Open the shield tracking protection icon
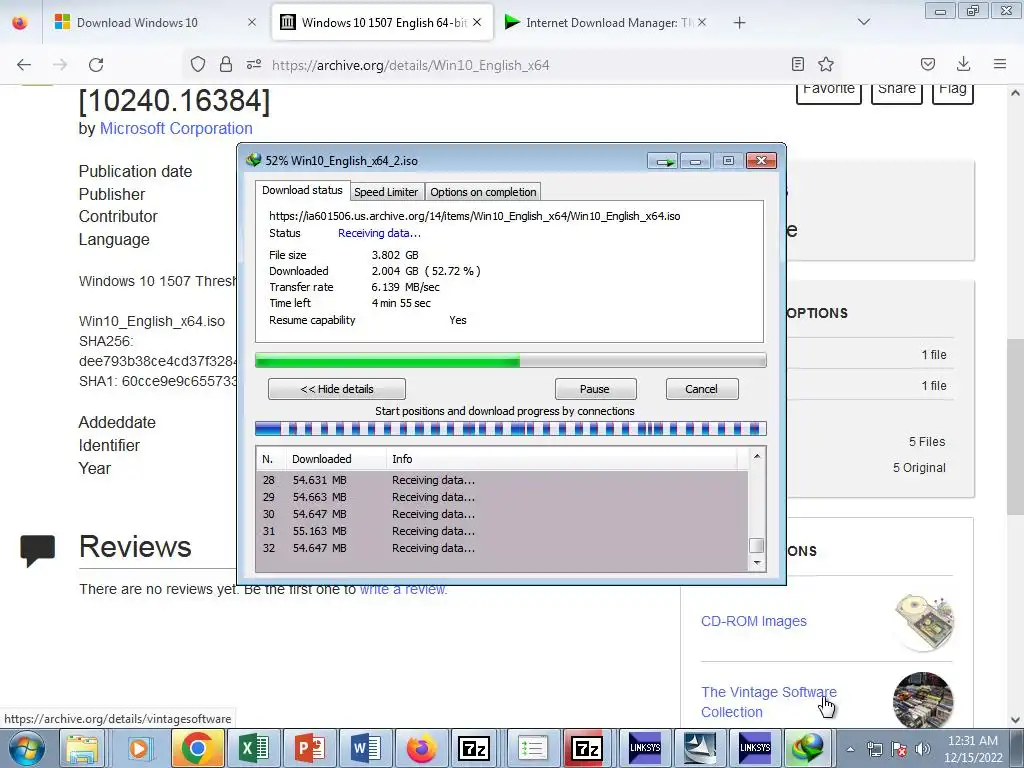The image size is (1024, 768). coord(198,64)
